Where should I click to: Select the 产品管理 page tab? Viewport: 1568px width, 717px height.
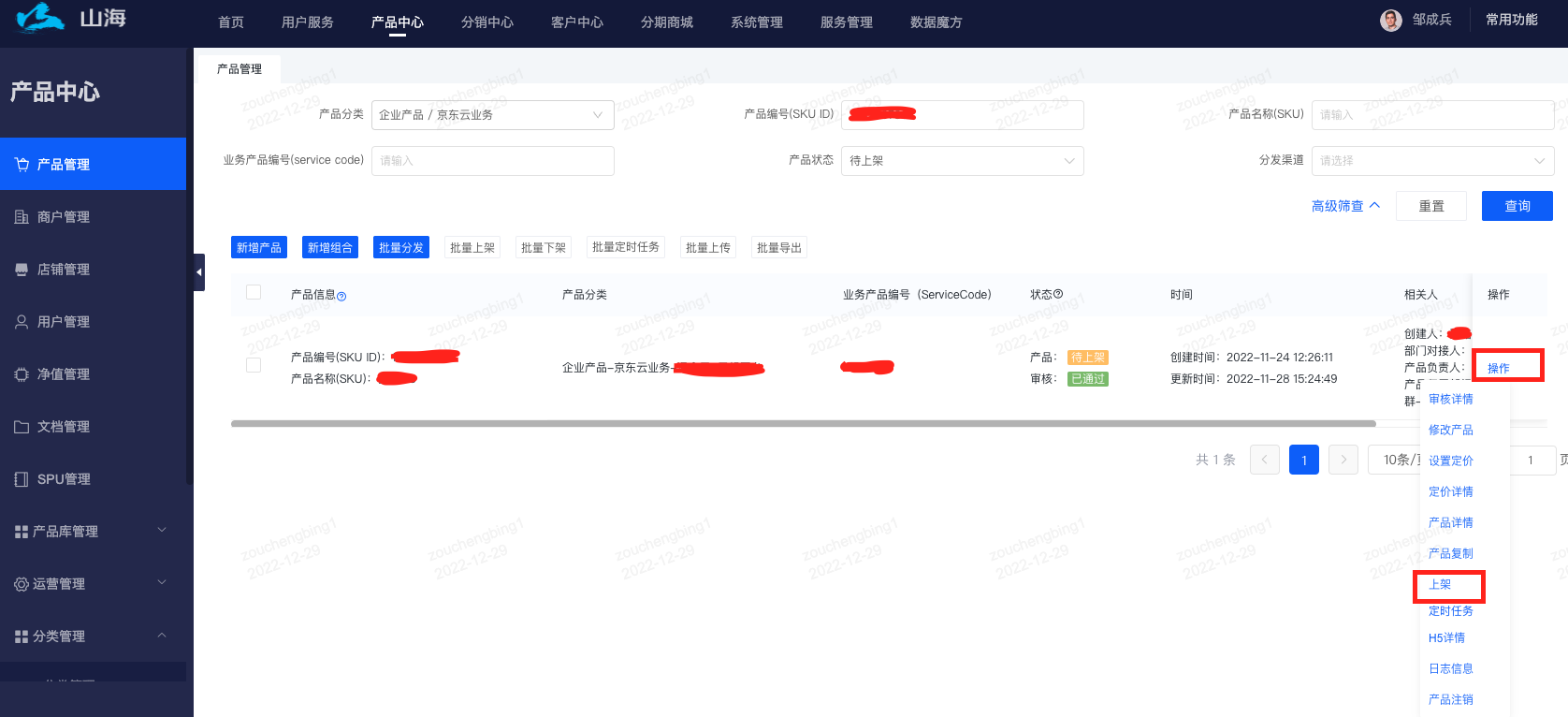(x=240, y=69)
